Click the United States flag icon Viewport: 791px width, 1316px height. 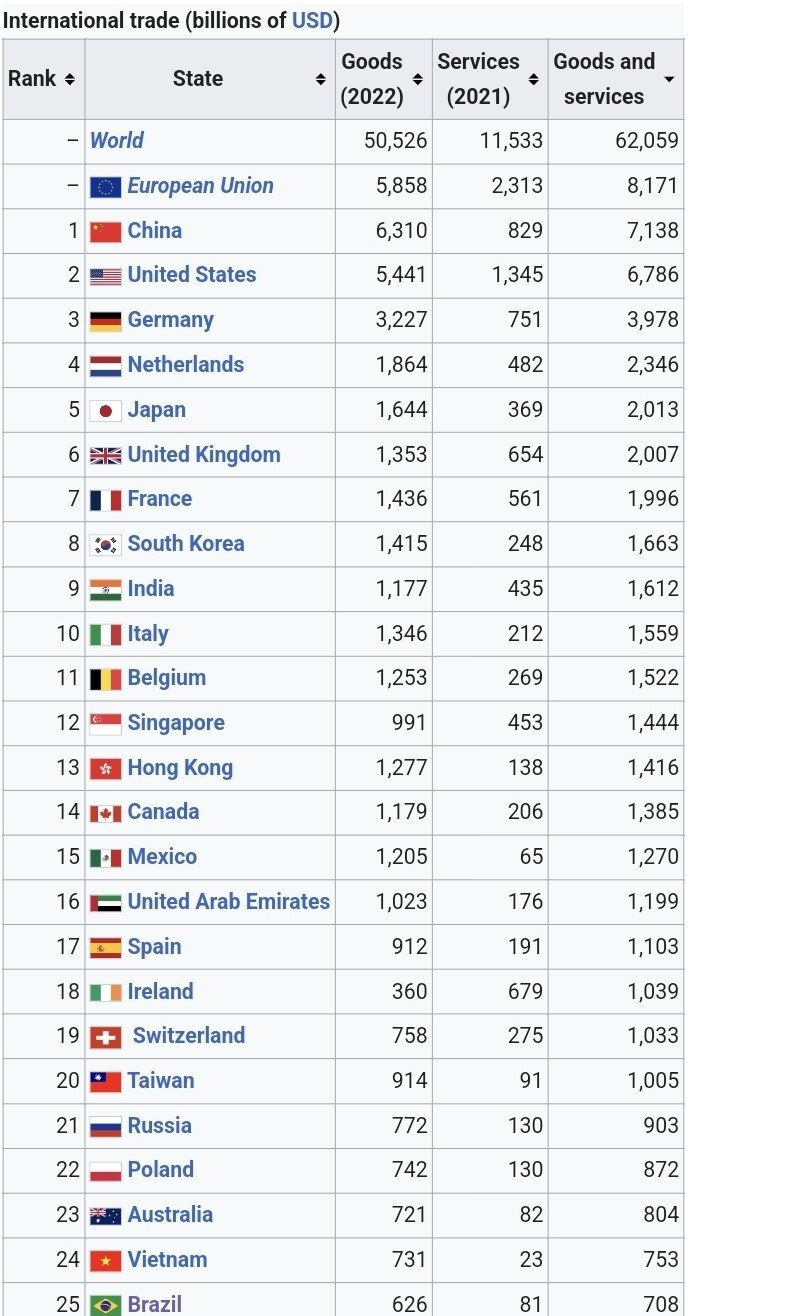(x=105, y=276)
